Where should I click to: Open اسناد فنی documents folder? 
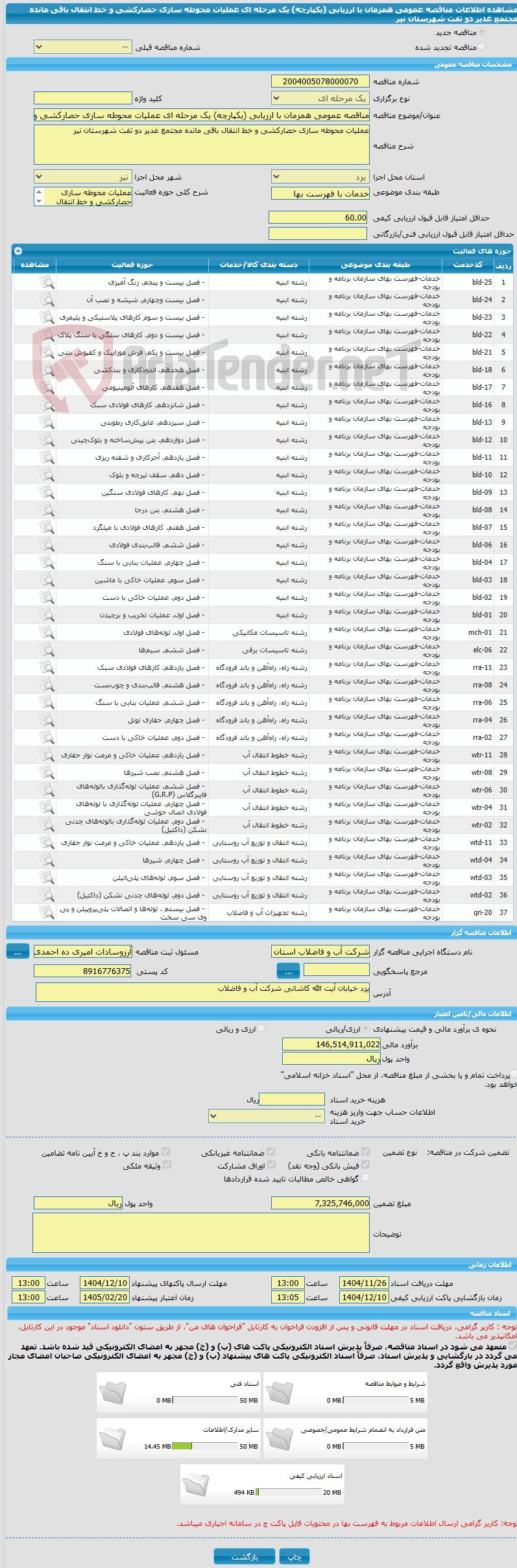click(x=113, y=1392)
